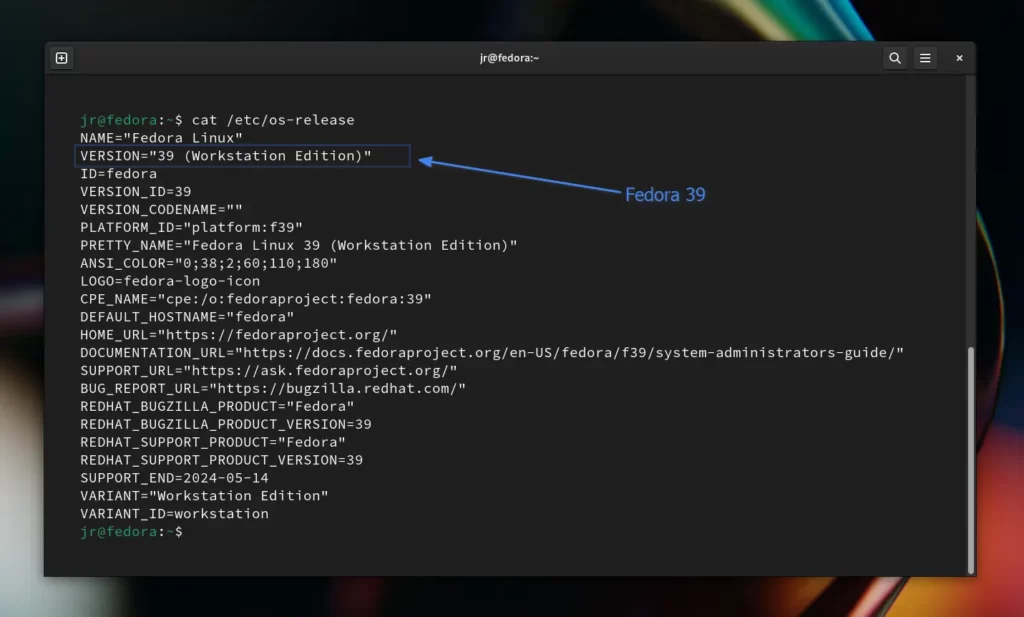The image size is (1024, 617).
Task: Click the last empty jr@fedora prompt
Action: click(131, 531)
